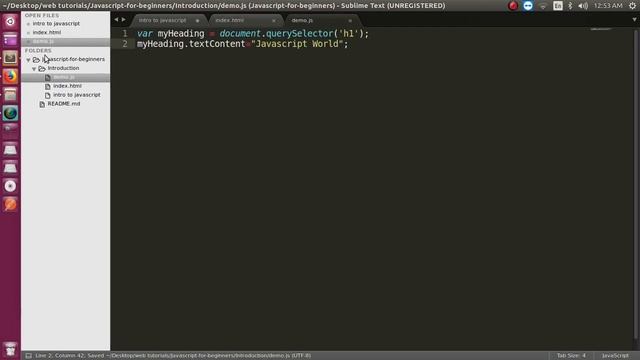The height and width of the screenshot is (360, 640).
Task: Open index.html in the Introduction folder
Action: (x=67, y=86)
